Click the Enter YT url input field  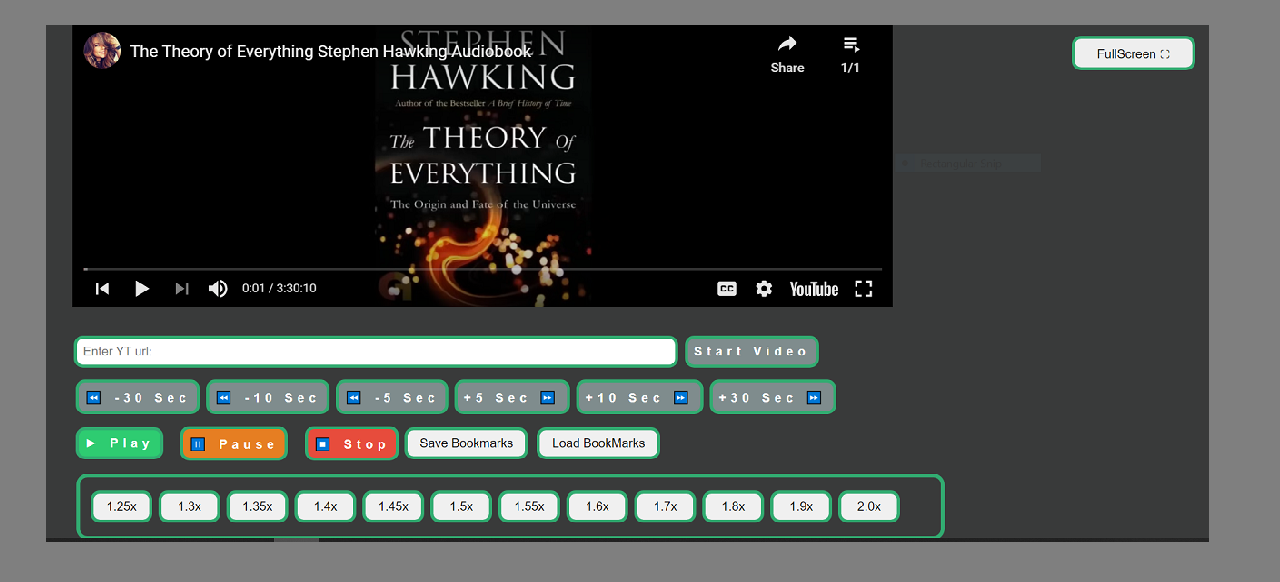(x=375, y=351)
